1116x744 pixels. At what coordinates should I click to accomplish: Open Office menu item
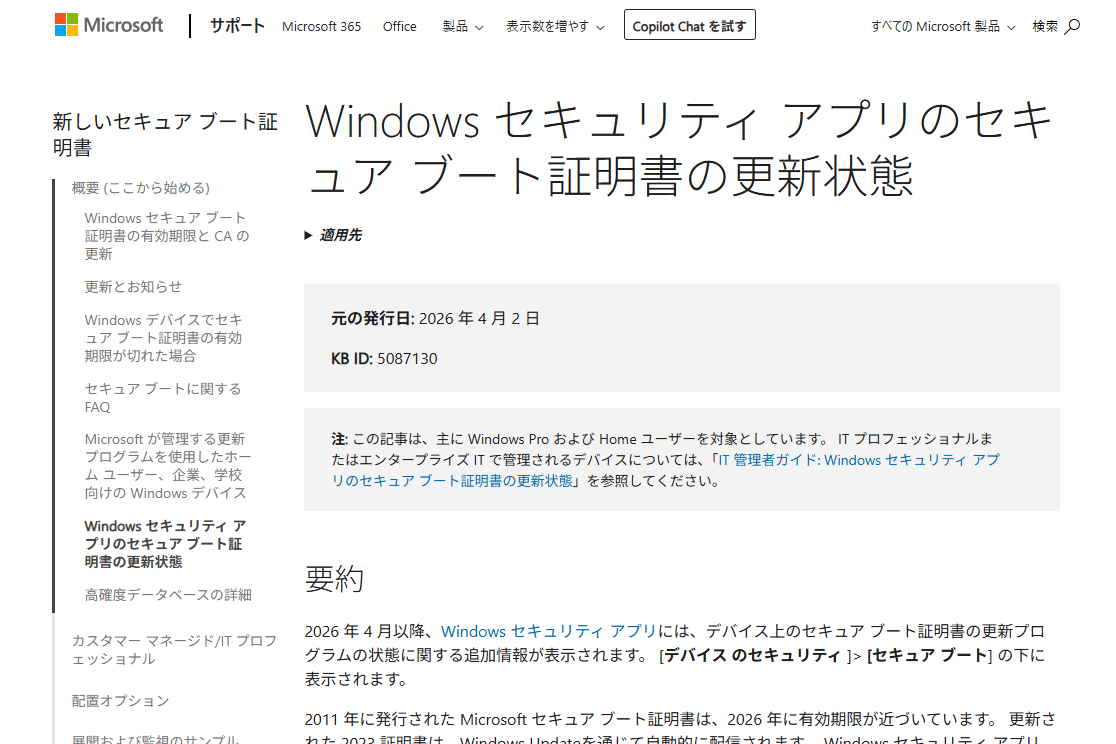(399, 26)
